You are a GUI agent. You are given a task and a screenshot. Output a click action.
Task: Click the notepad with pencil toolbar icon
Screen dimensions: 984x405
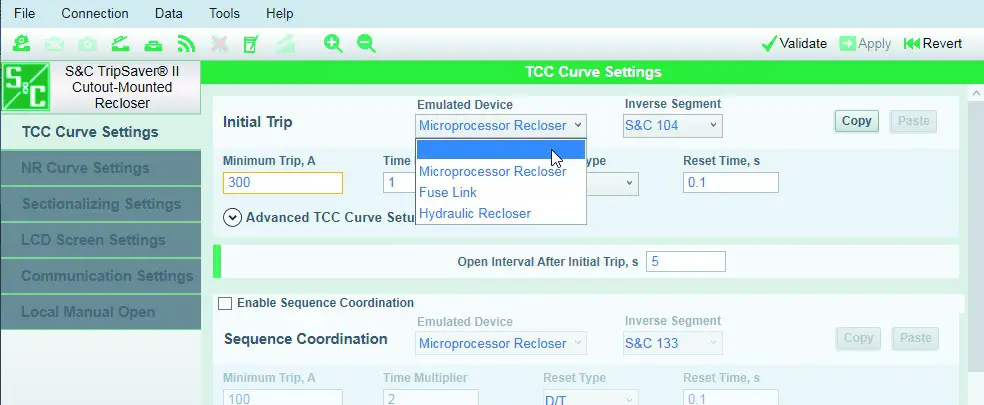click(251, 44)
